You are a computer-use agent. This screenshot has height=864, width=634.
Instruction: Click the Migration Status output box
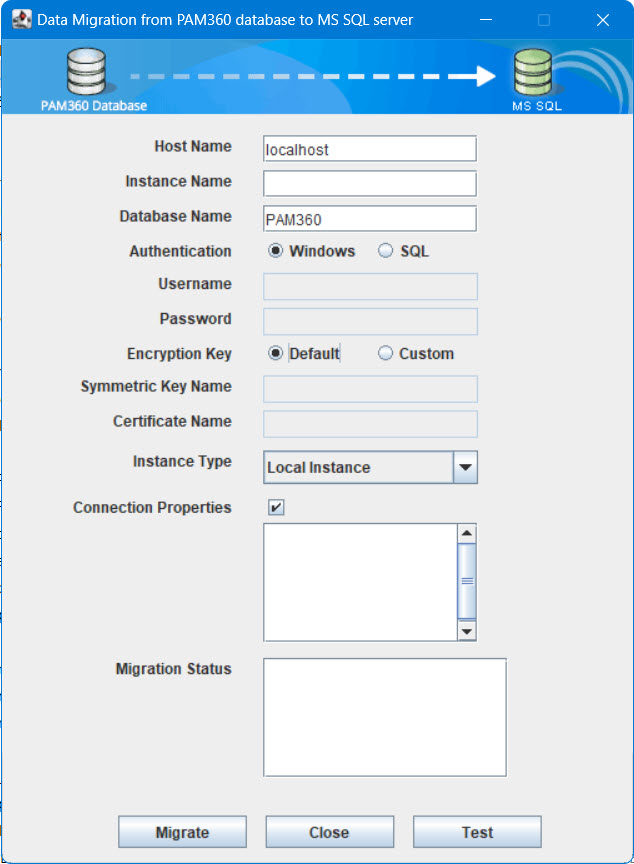click(384, 717)
